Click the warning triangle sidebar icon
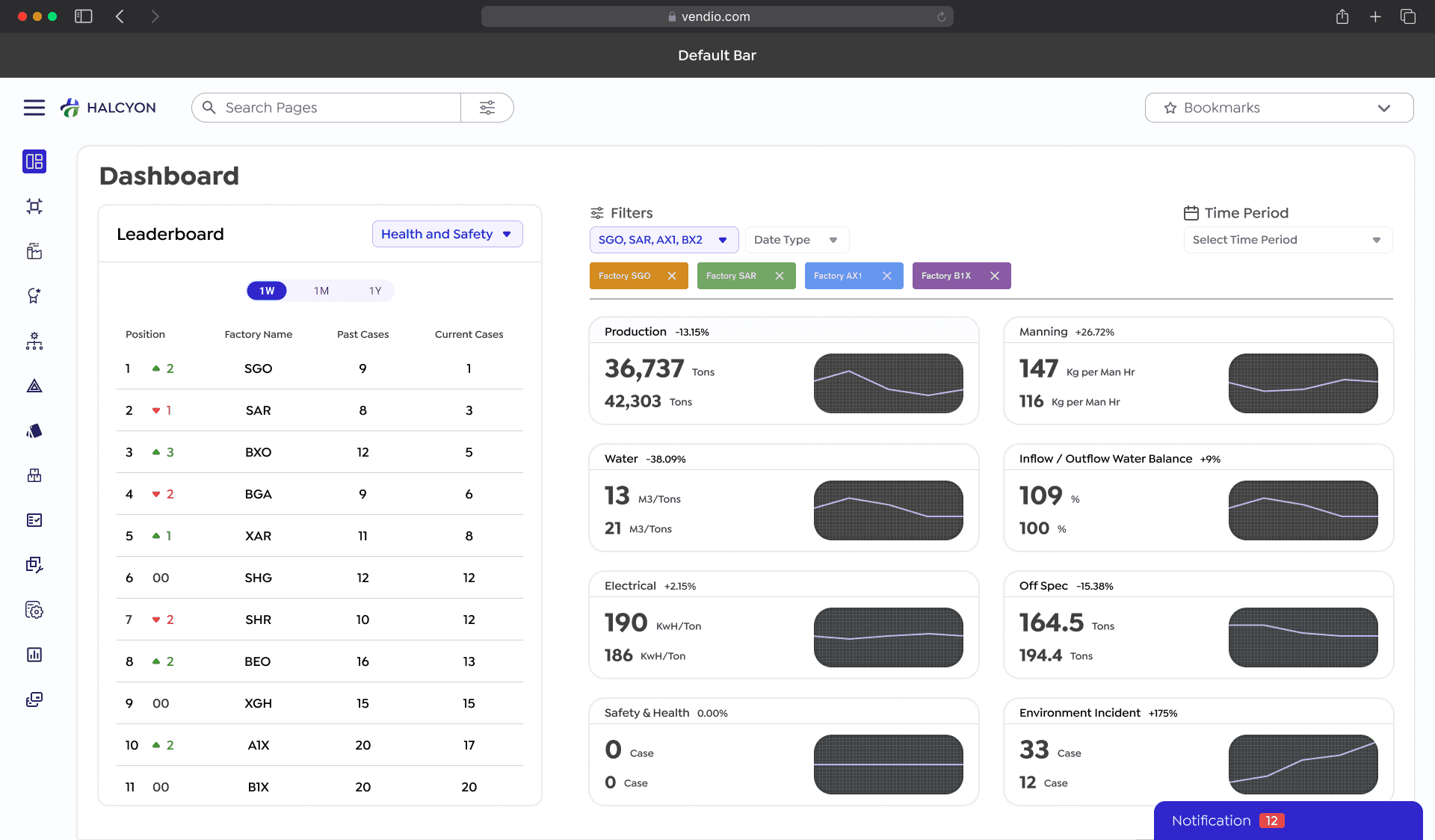1435x840 pixels. pyautogui.click(x=34, y=386)
